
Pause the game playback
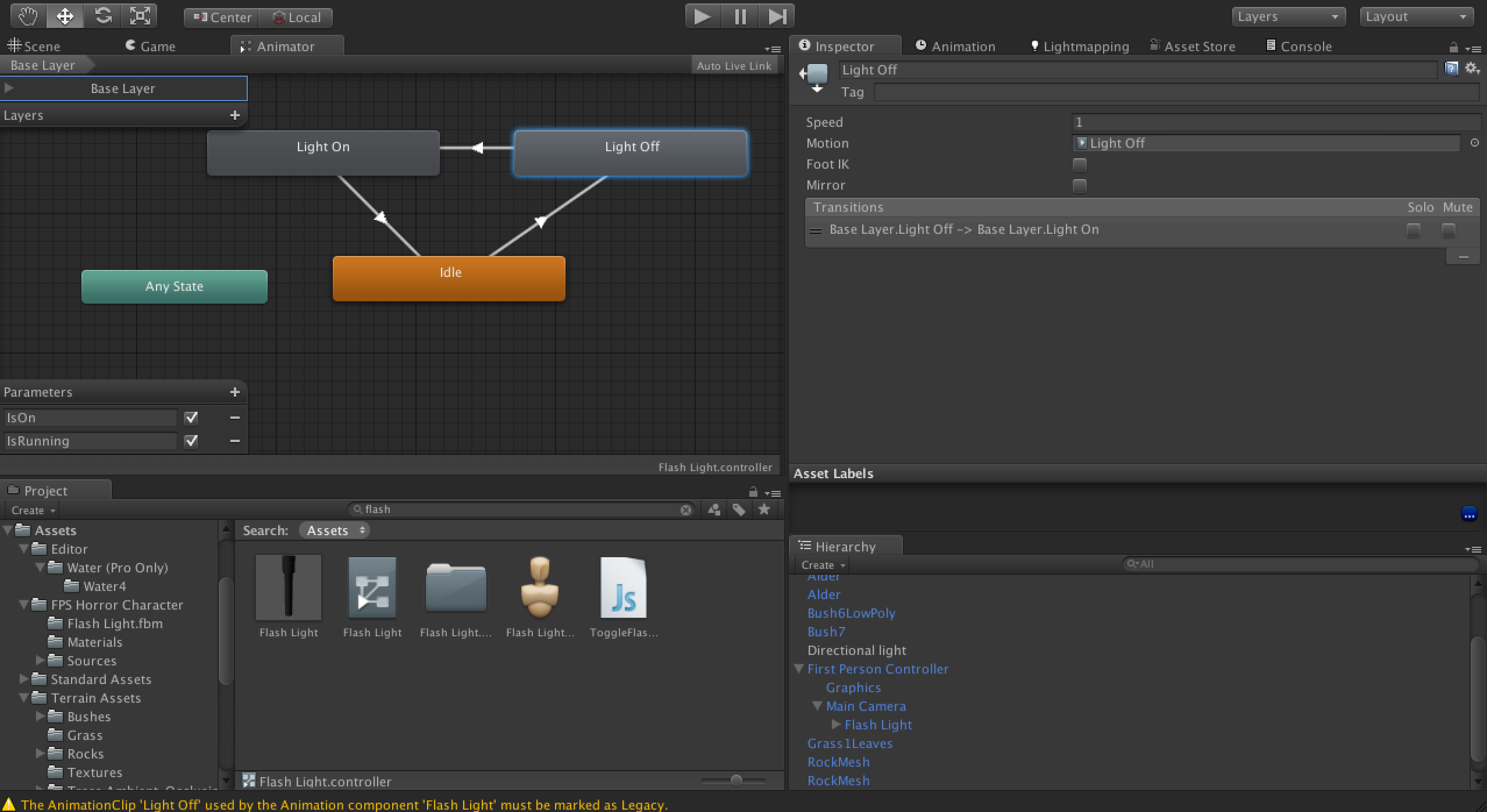739,16
